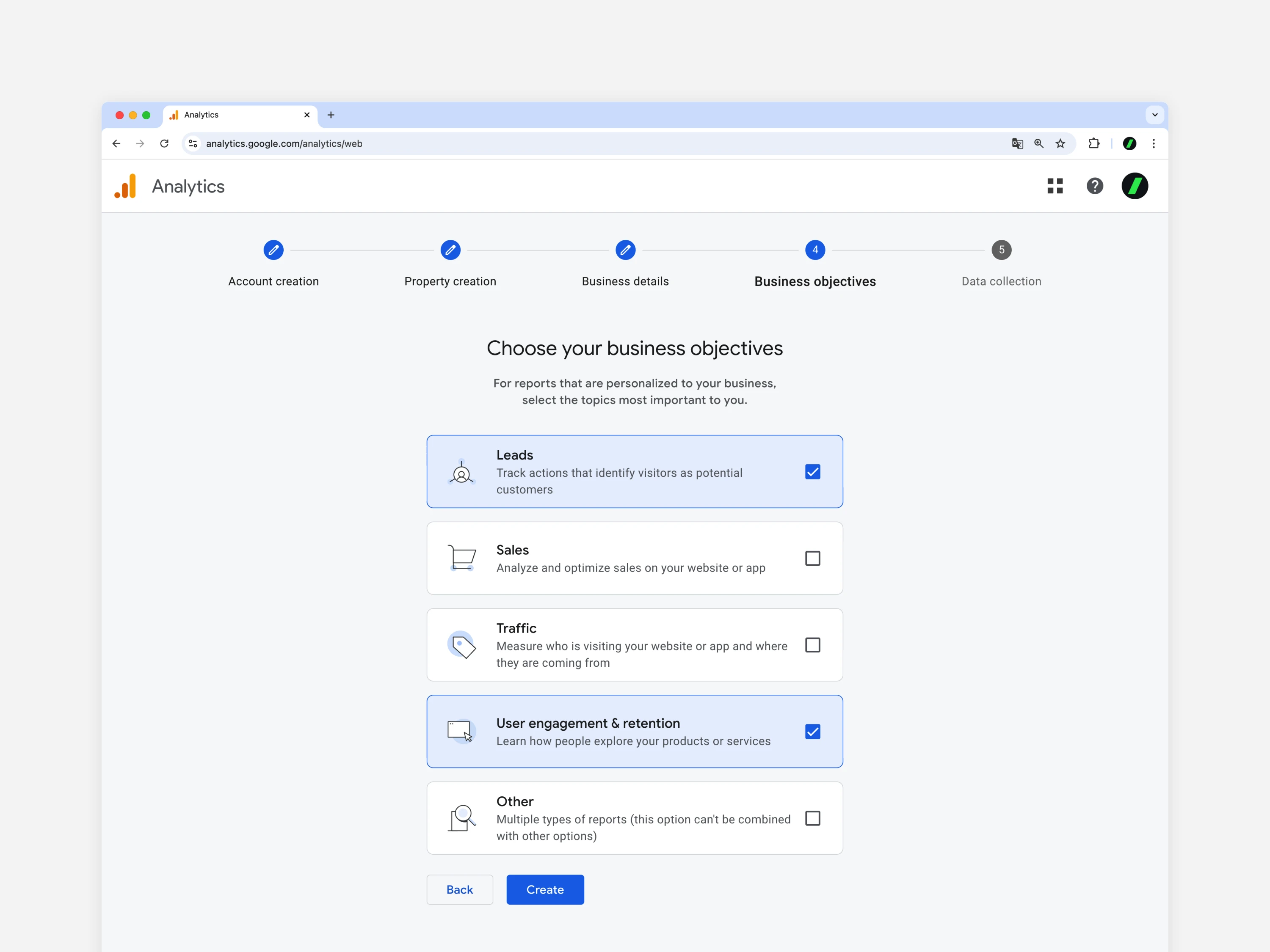The width and height of the screenshot is (1270, 952).
Task: Check the Traffic checkbox
Action: click(812, 645)
